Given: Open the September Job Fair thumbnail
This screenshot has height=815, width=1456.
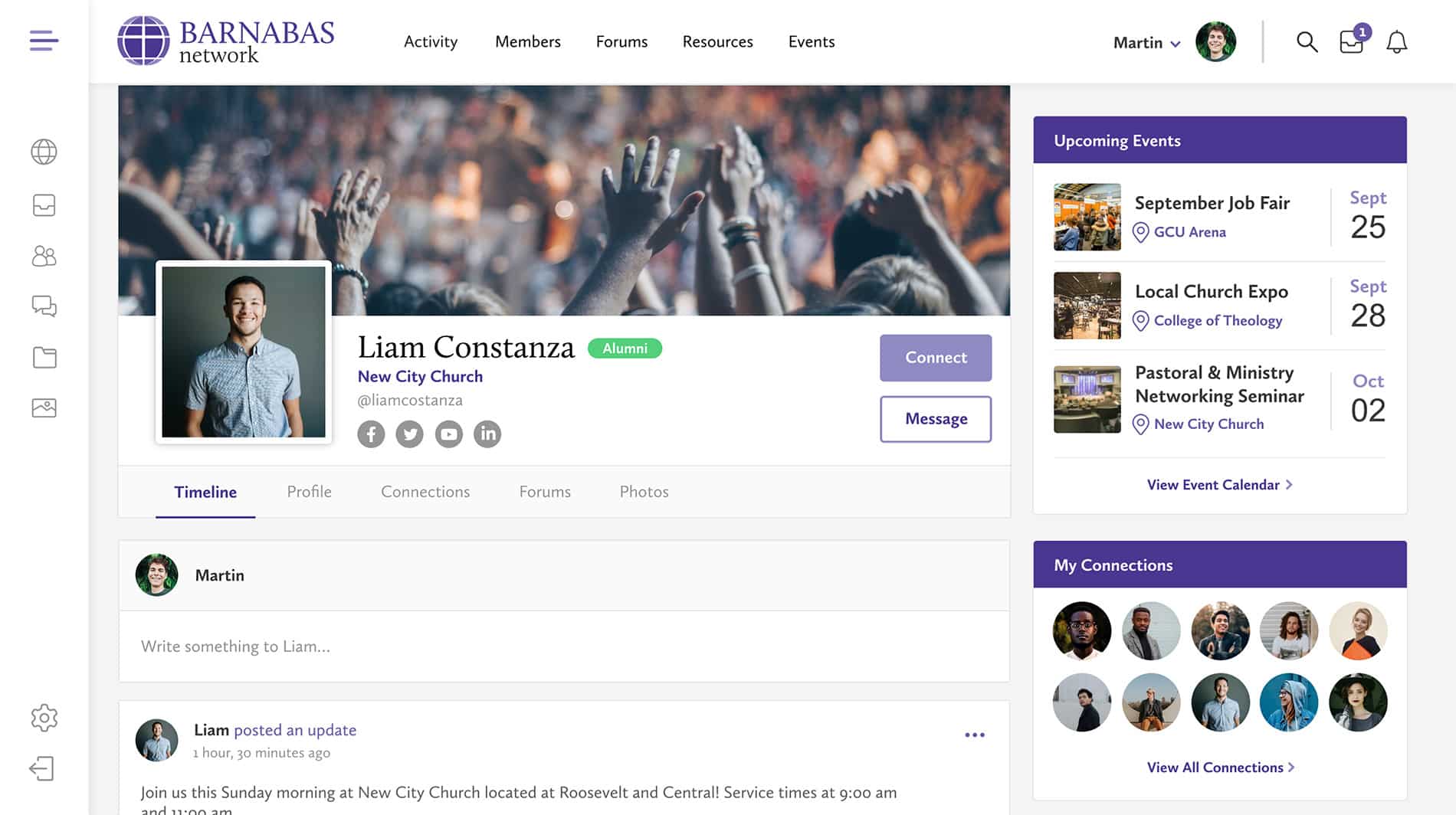Looking at the screenshot, I should click(x=1087, y=217).
